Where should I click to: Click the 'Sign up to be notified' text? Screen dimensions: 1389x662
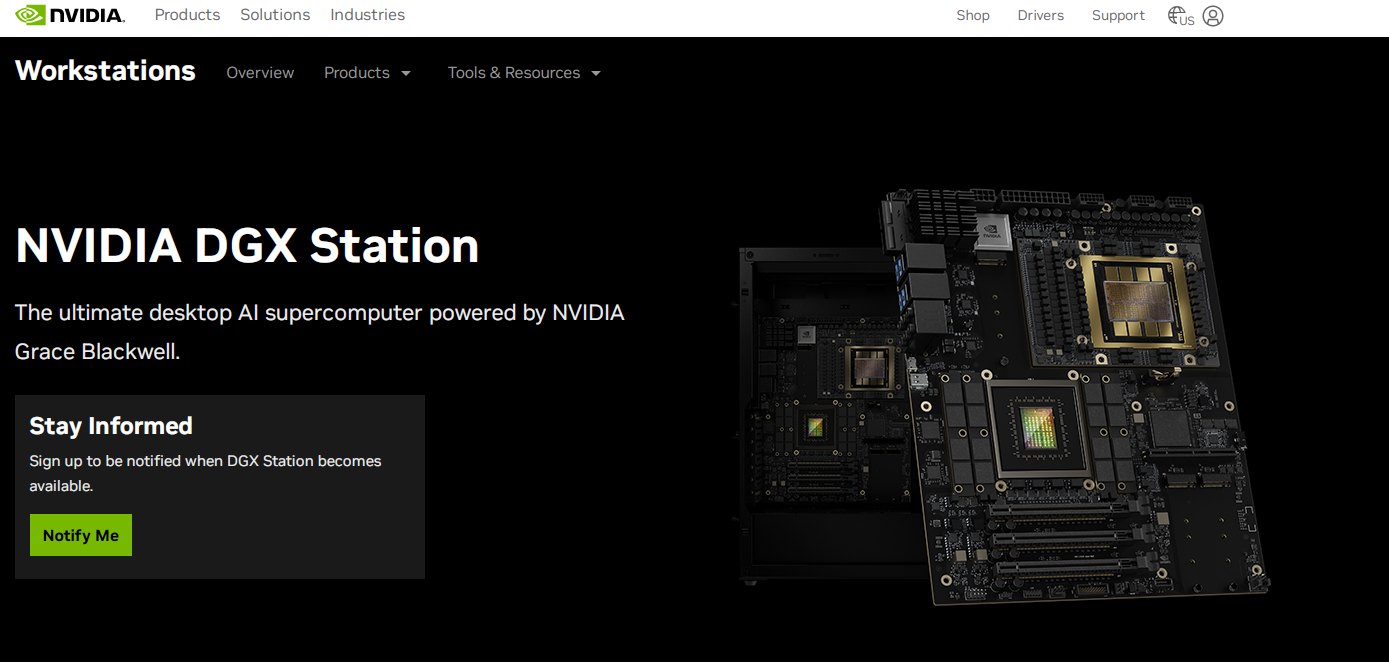click(x=205, y=473)
